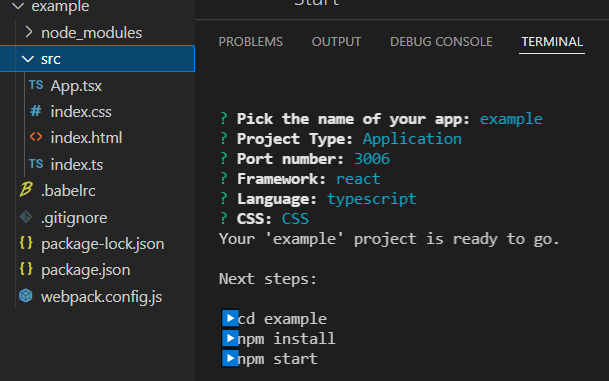Click the git icon beside .gitignore

click(x=26, y=217)
